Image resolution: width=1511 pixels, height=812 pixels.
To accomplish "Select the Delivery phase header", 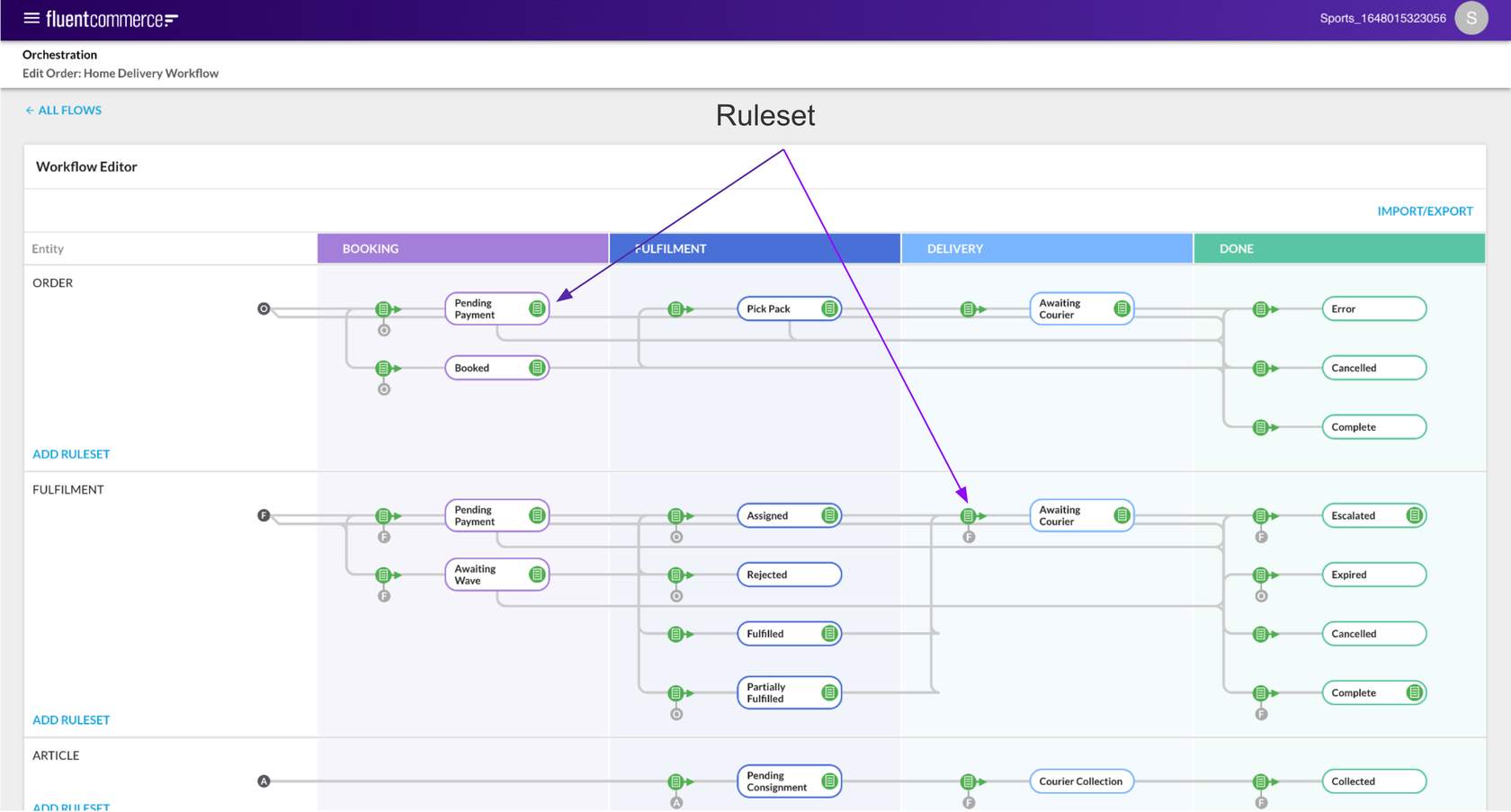I will coord(1046,248).
